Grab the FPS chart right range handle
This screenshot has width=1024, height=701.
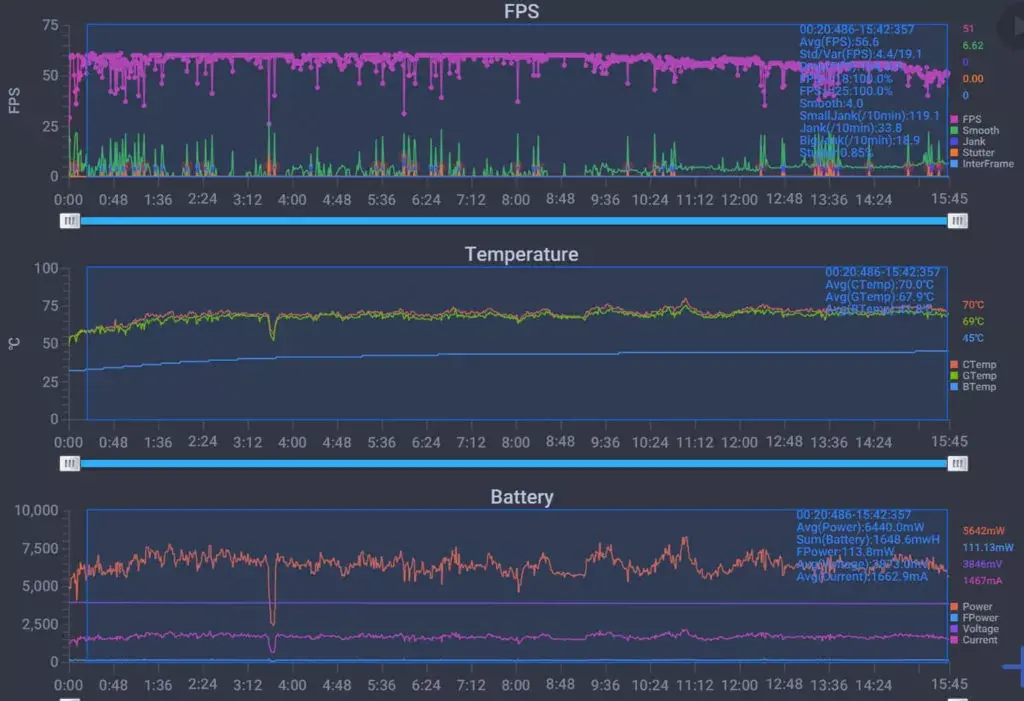(x=957, y=221)
